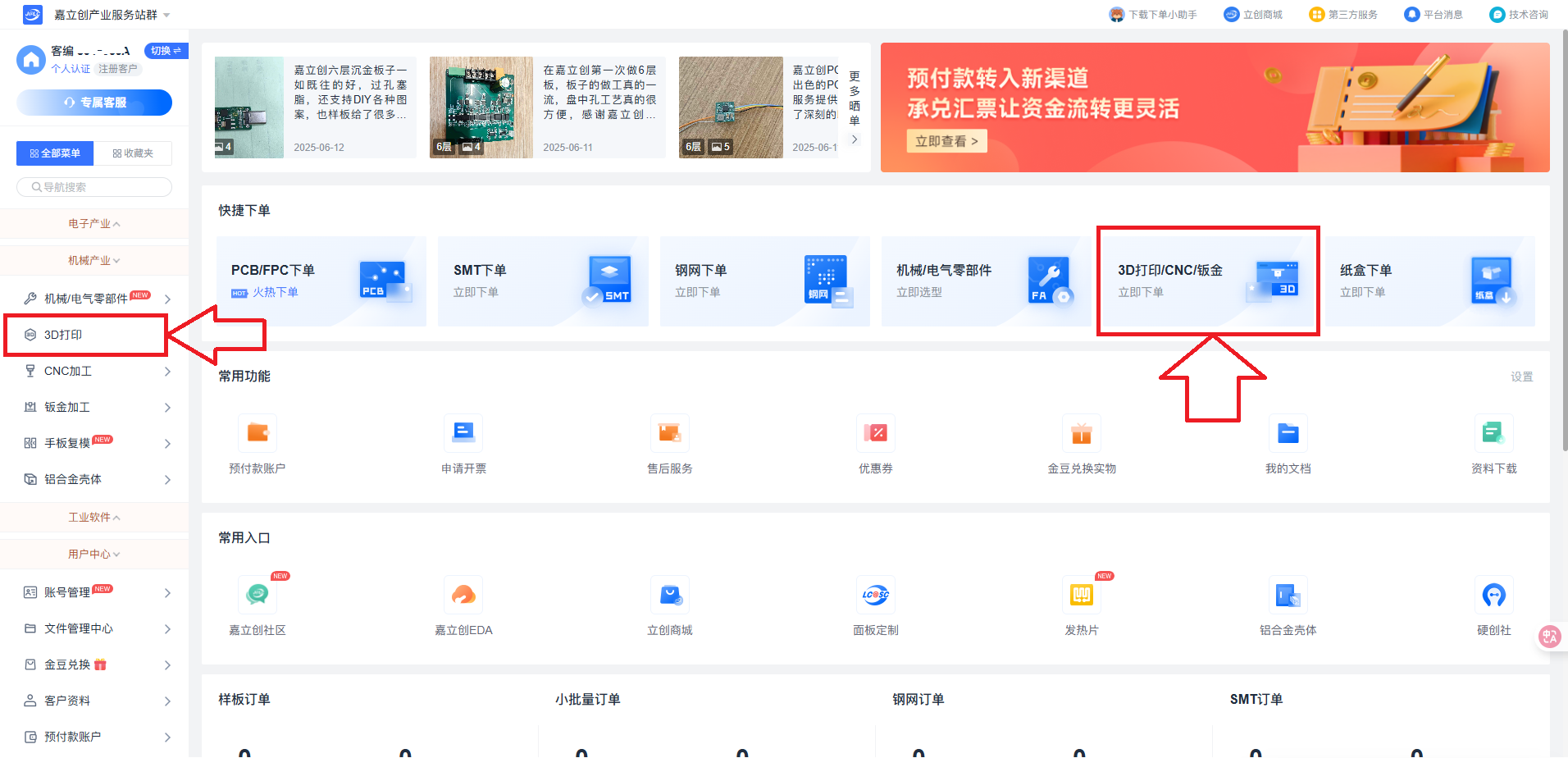
Task: Open the 预付款账户 function icon
Action: pos(258,433)
